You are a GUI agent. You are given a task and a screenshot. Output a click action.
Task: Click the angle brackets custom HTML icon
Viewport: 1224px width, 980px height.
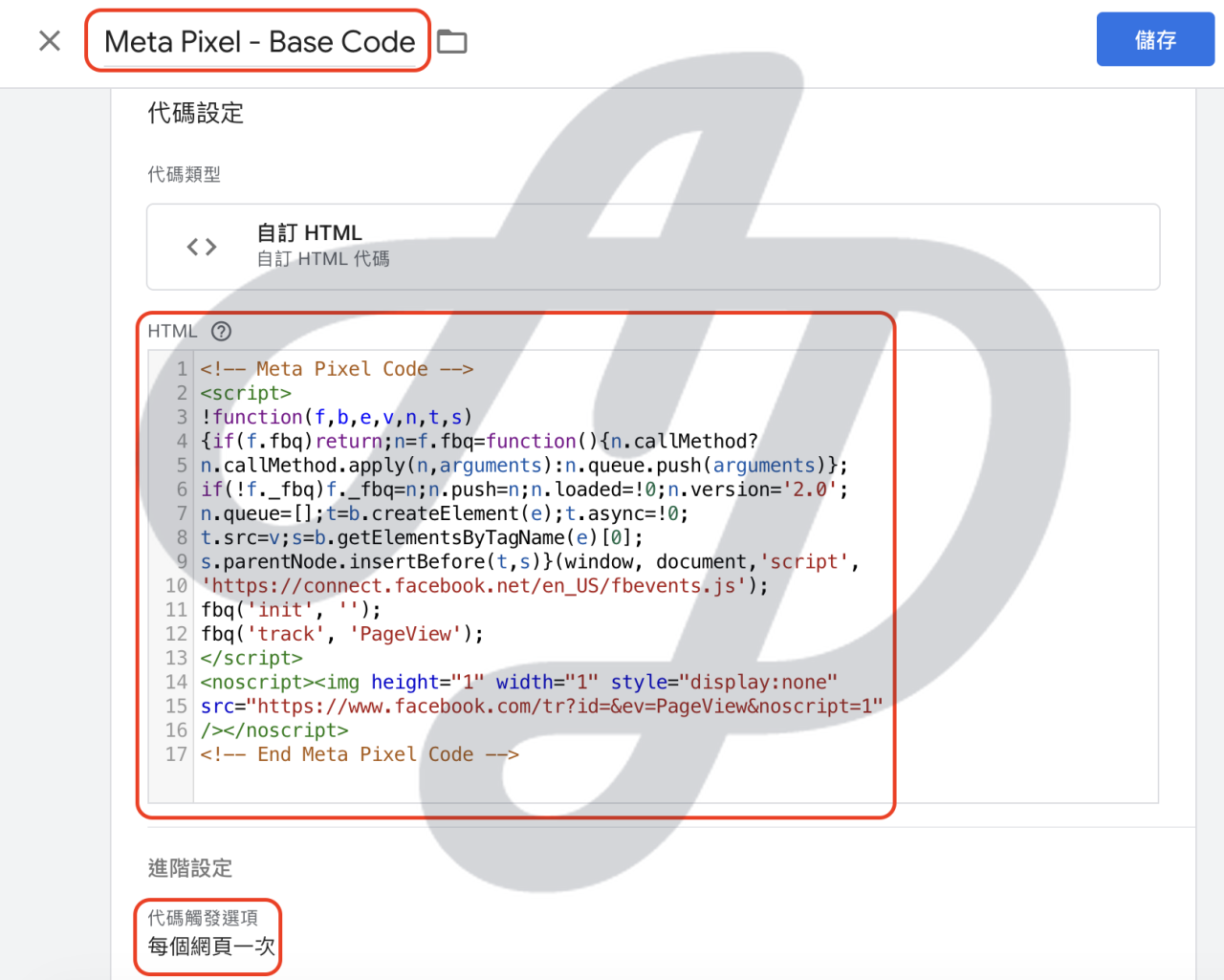point(202,247)
